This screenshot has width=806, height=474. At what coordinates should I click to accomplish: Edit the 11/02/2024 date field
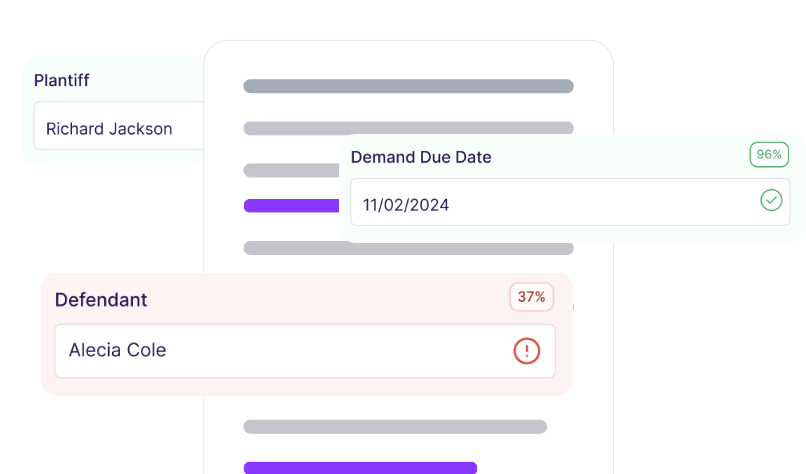click(550, 203)
